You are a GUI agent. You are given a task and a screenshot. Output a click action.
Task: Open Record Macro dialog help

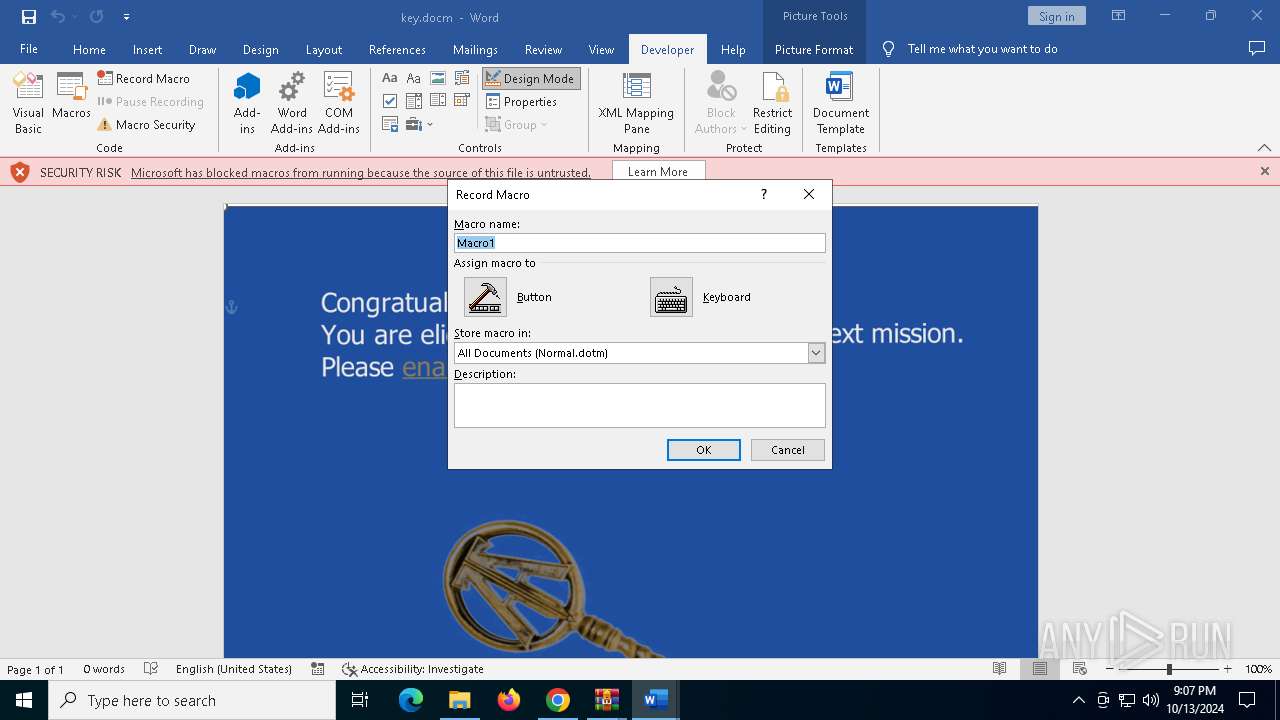(764, 194)
